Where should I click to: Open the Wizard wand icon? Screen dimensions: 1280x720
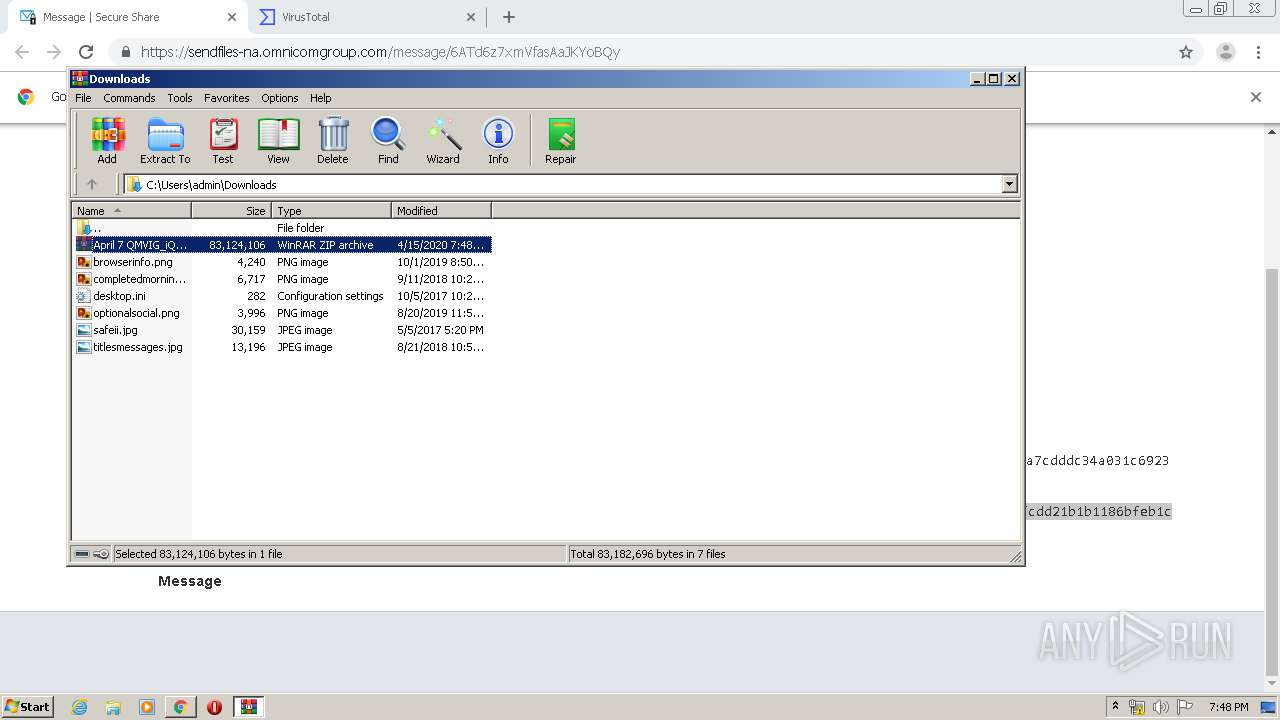pyautogui.click(x=443, y=140)
